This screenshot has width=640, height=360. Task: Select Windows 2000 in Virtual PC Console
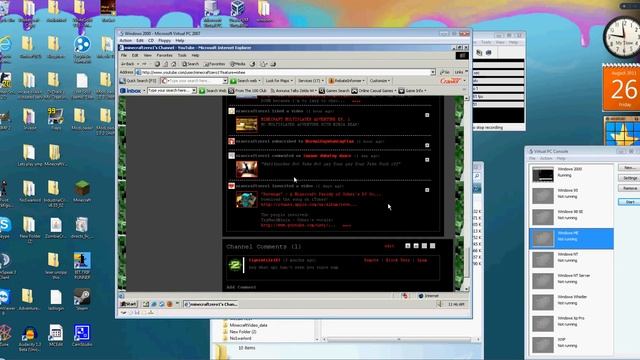point(571,174)
